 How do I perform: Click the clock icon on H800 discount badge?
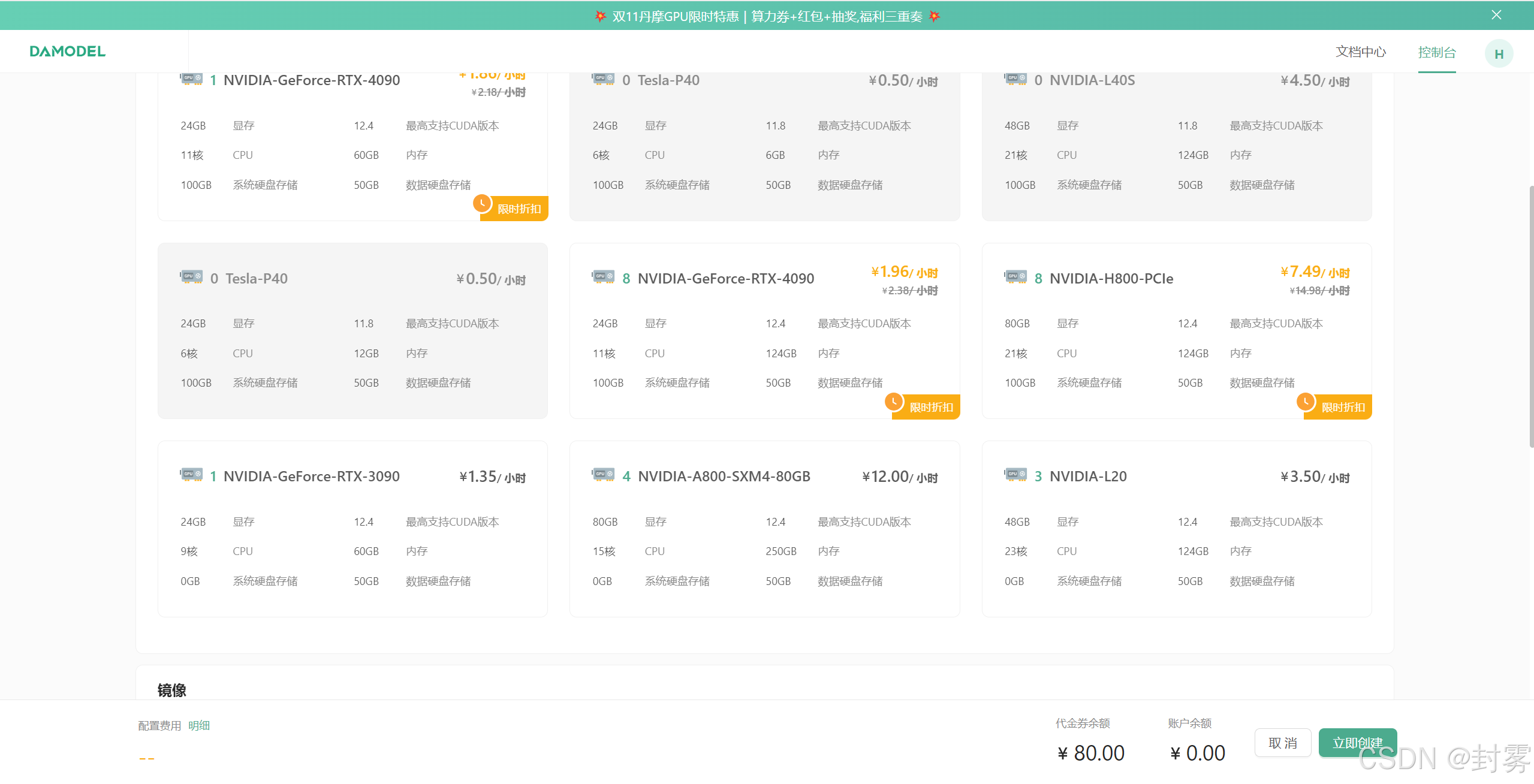click(1305, 401)
